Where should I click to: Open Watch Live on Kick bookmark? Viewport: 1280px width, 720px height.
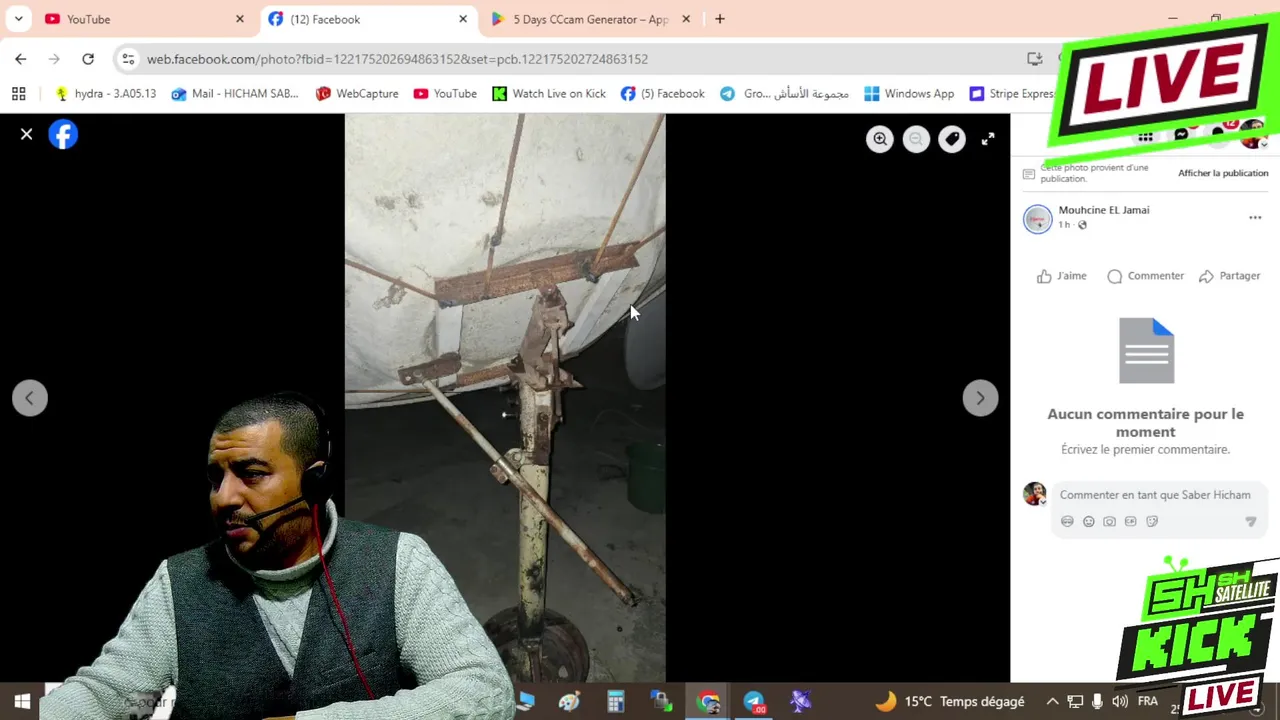pyautogui.click(x=549, y=94)
